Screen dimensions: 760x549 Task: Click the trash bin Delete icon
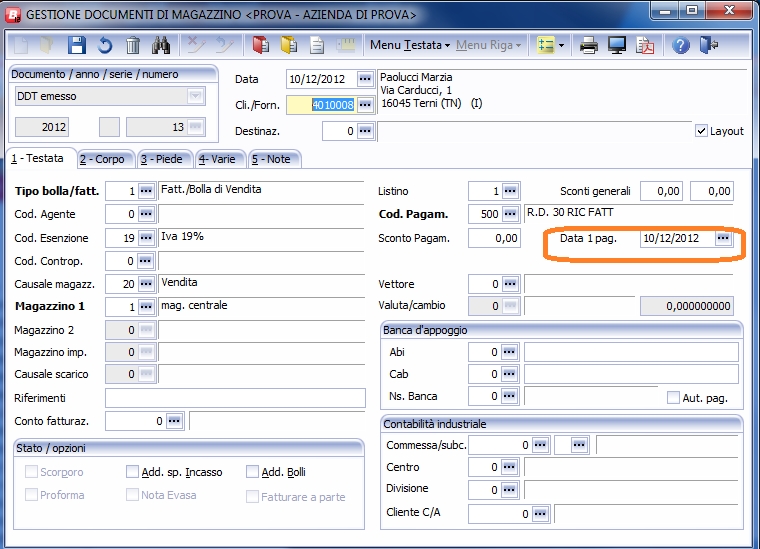(133, 45)
